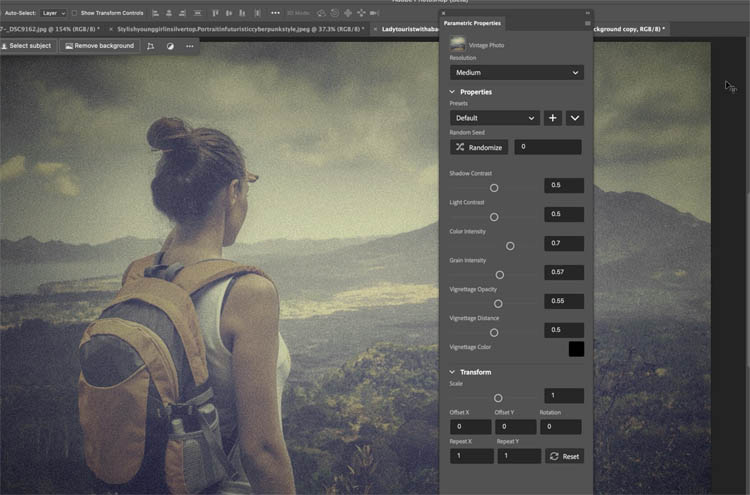Click the Offset Y field
This screenshot has height=495, width=750.
click(516, 427)
